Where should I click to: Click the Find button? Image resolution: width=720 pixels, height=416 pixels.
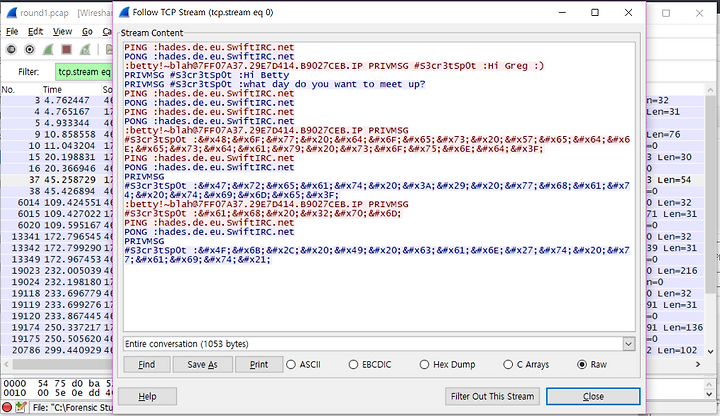[x=147, y=365]
